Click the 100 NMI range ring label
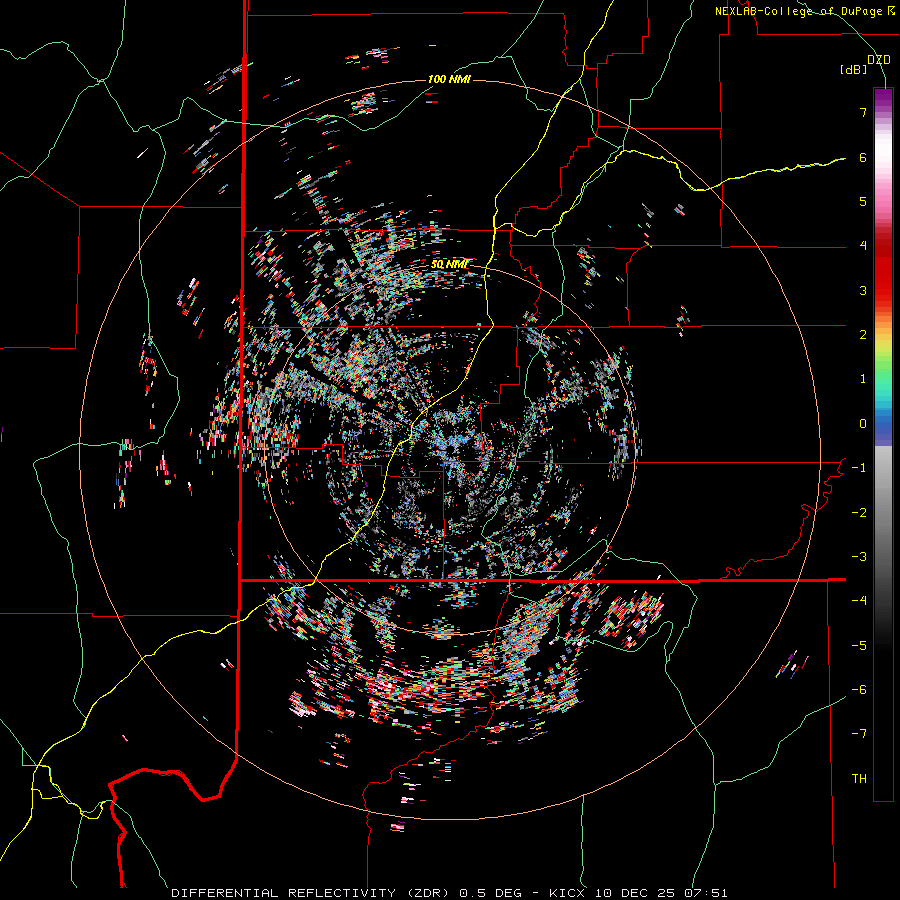 [449, 79]
